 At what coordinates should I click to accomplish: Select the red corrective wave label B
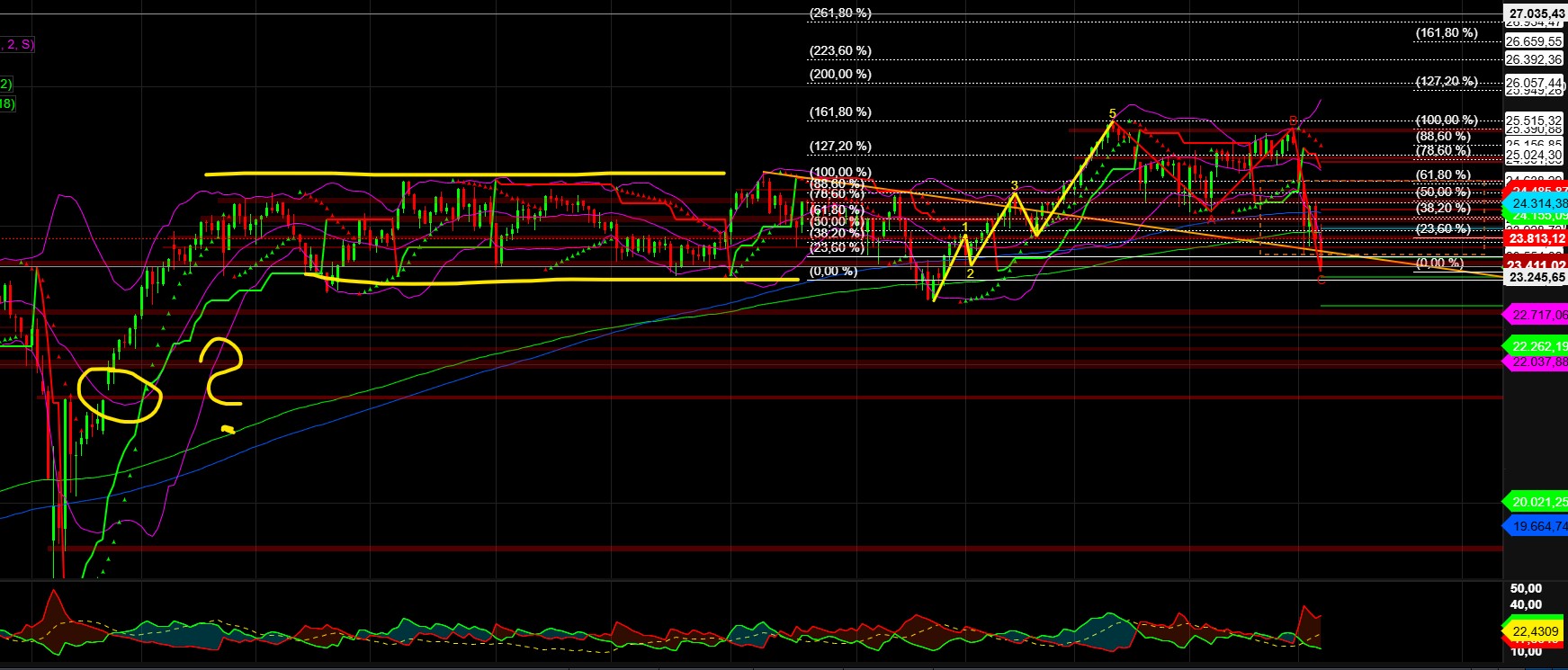pyautogui.click(x=1293, y=121)
